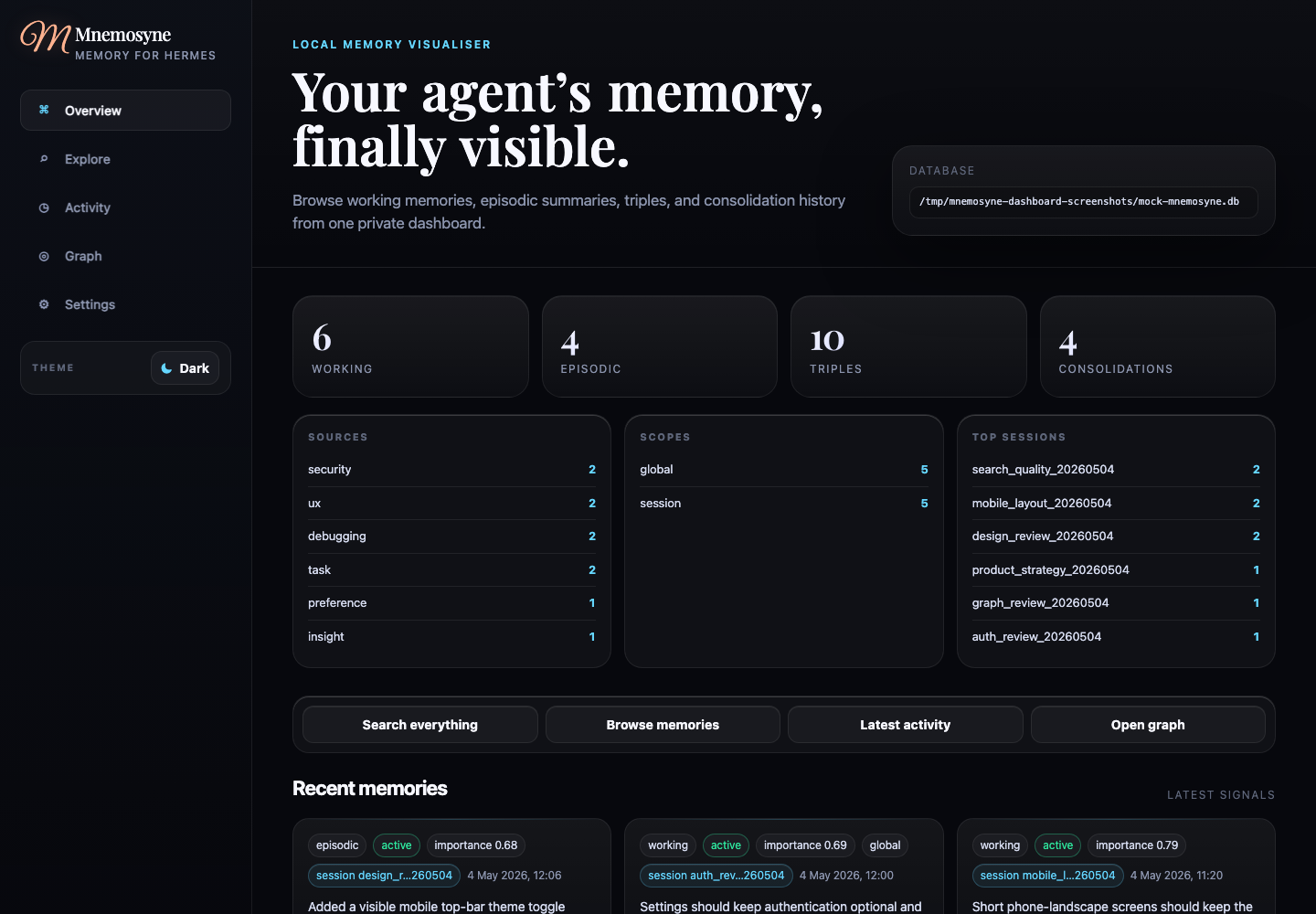Click the Activity clock icon
The width and height of the screenshot is (1316, 914).
pyautogui.click(x=44, y=207)
